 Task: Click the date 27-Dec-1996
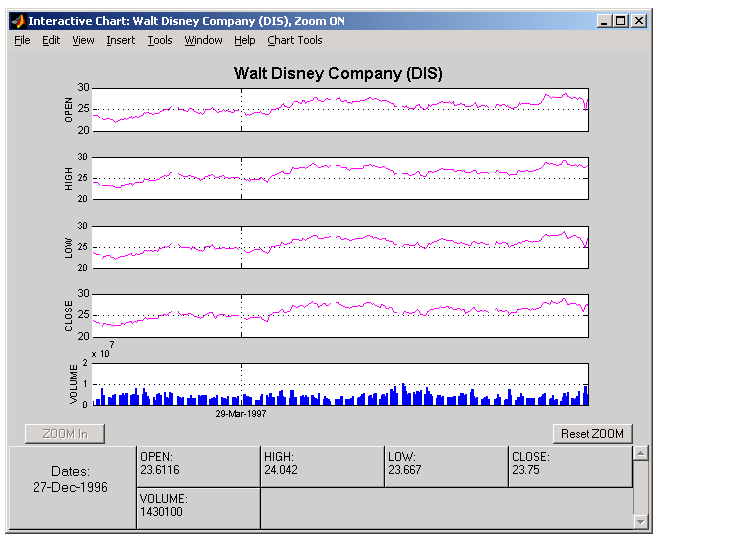(x=70, y=487)
